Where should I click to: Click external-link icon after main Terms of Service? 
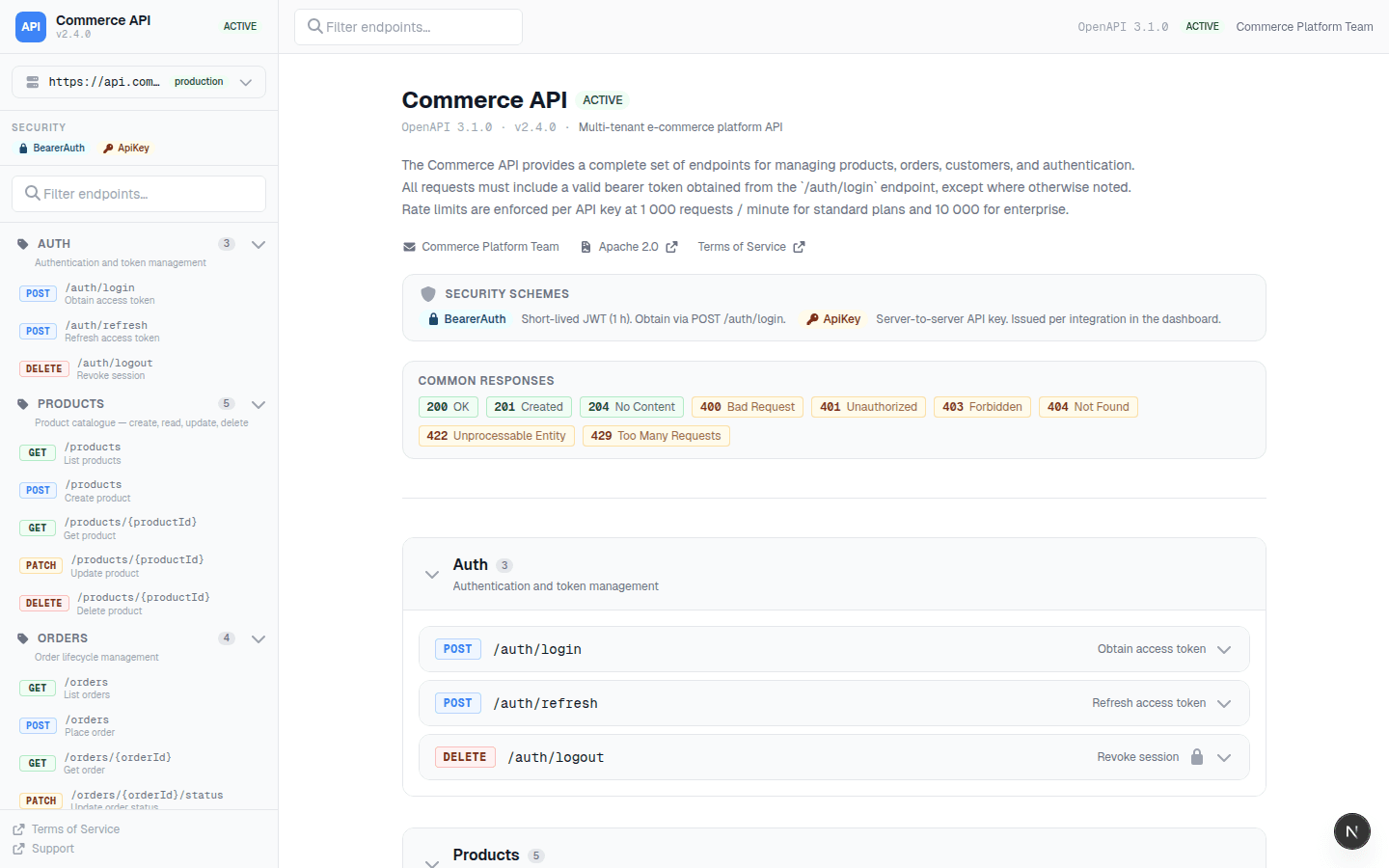(x=799, y=247)
